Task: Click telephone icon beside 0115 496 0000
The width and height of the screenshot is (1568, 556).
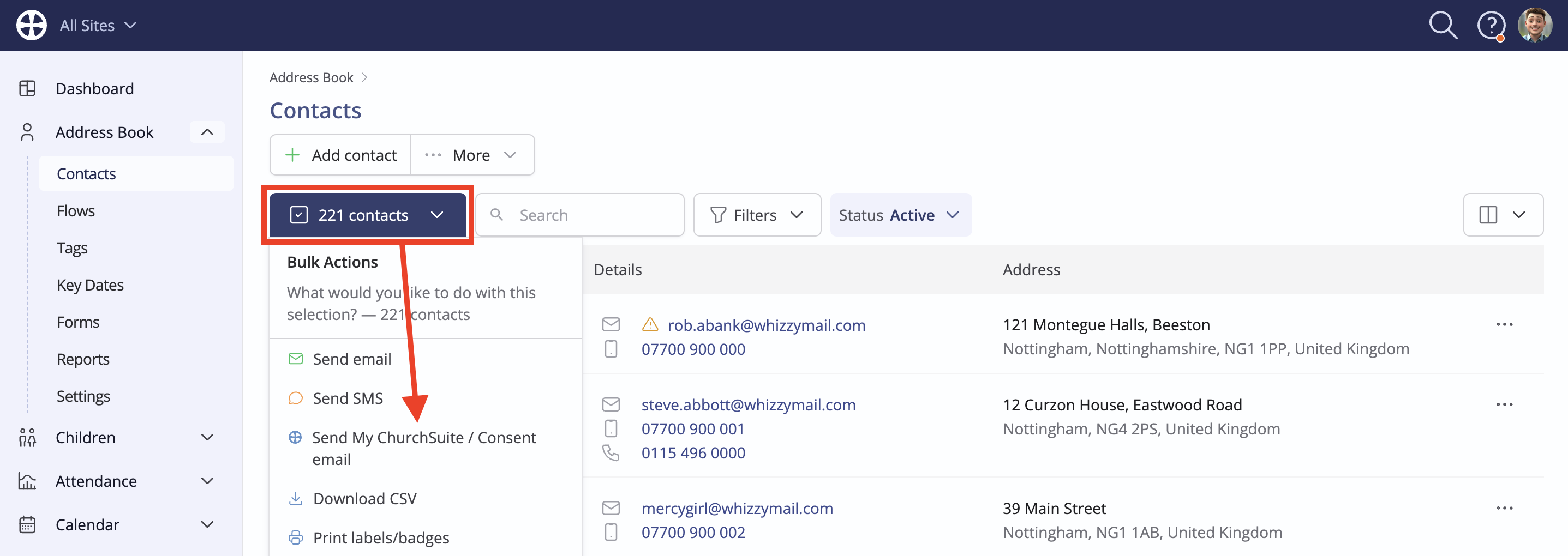Action: 611,453
